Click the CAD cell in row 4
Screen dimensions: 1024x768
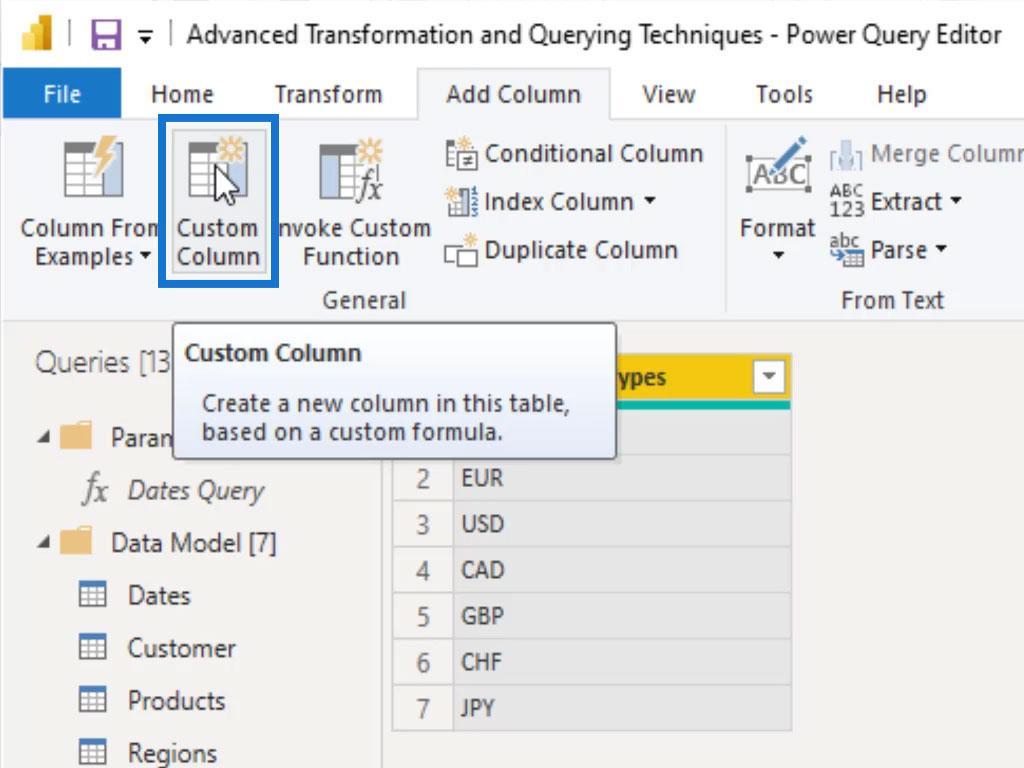tap(622, 570)
